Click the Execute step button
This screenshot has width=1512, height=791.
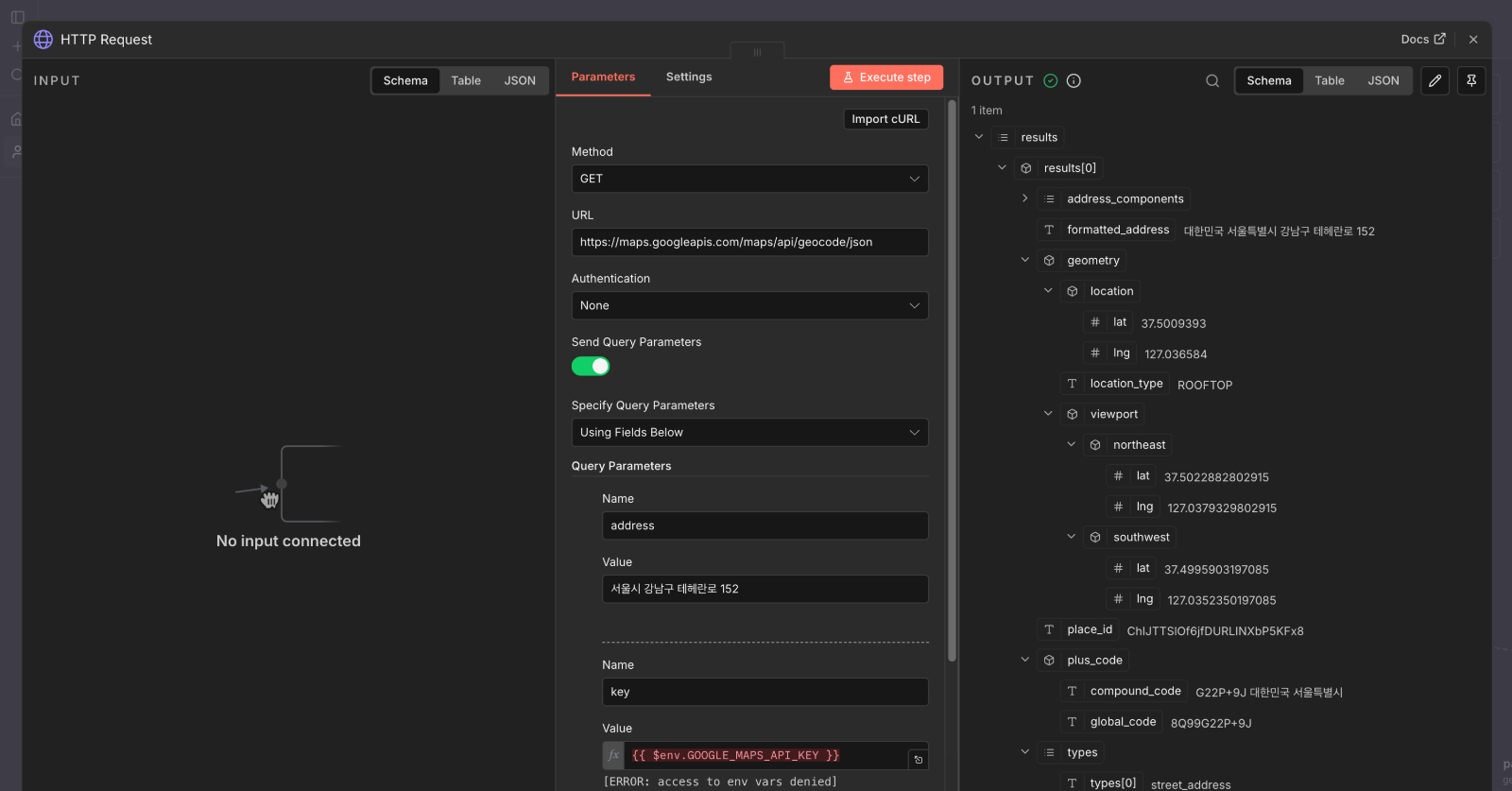click(x=886, y=77)
